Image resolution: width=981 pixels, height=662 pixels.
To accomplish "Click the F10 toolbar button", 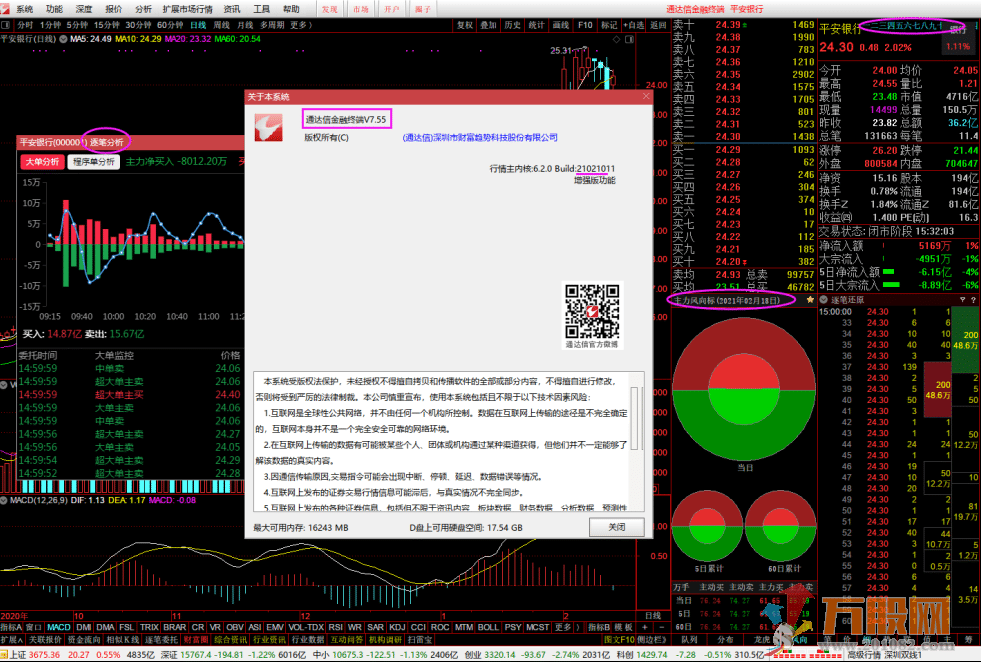I will pyautogui.click(x=585, y=25).
